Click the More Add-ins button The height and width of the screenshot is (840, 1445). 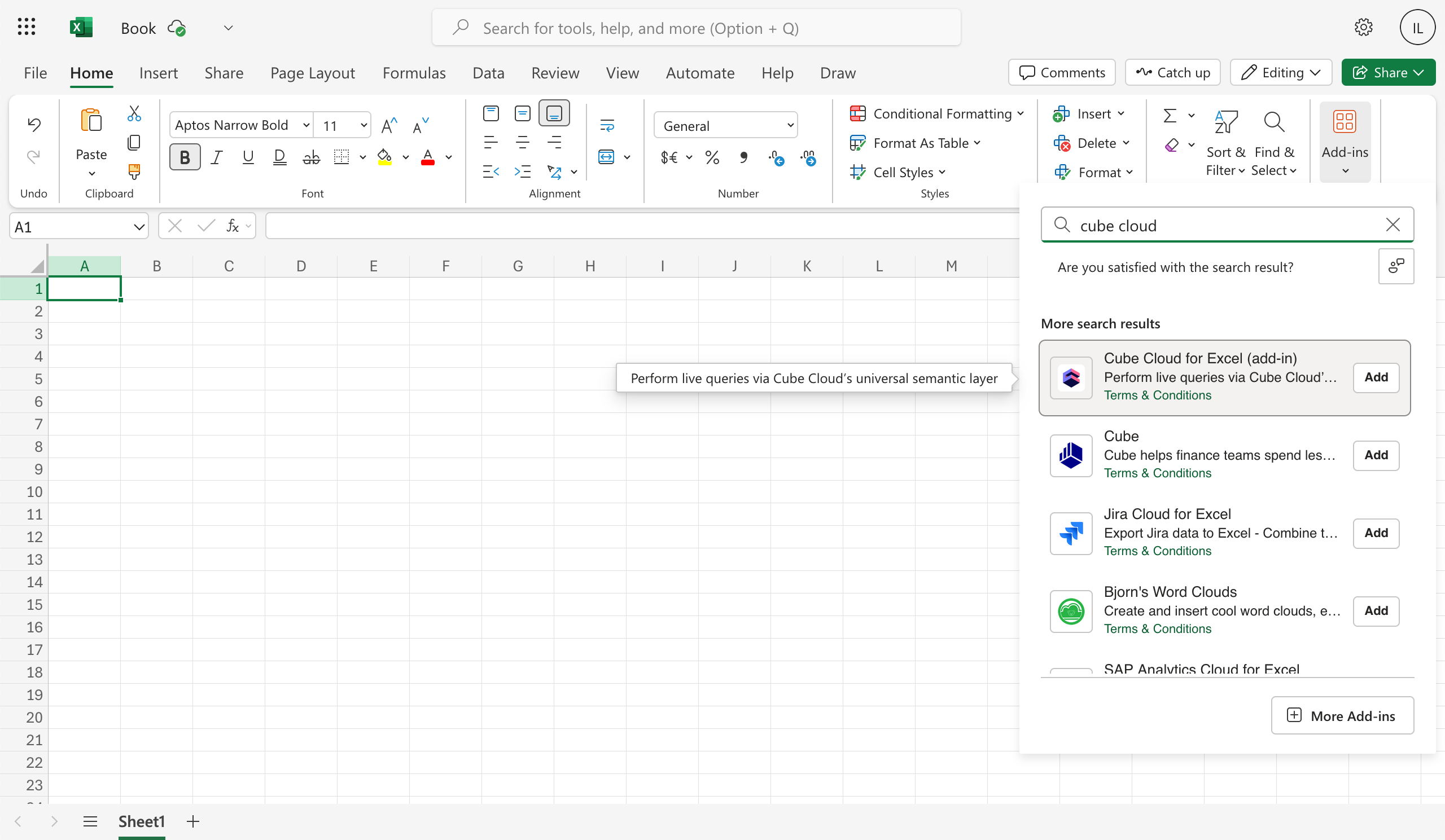(x=1342, y=715)
